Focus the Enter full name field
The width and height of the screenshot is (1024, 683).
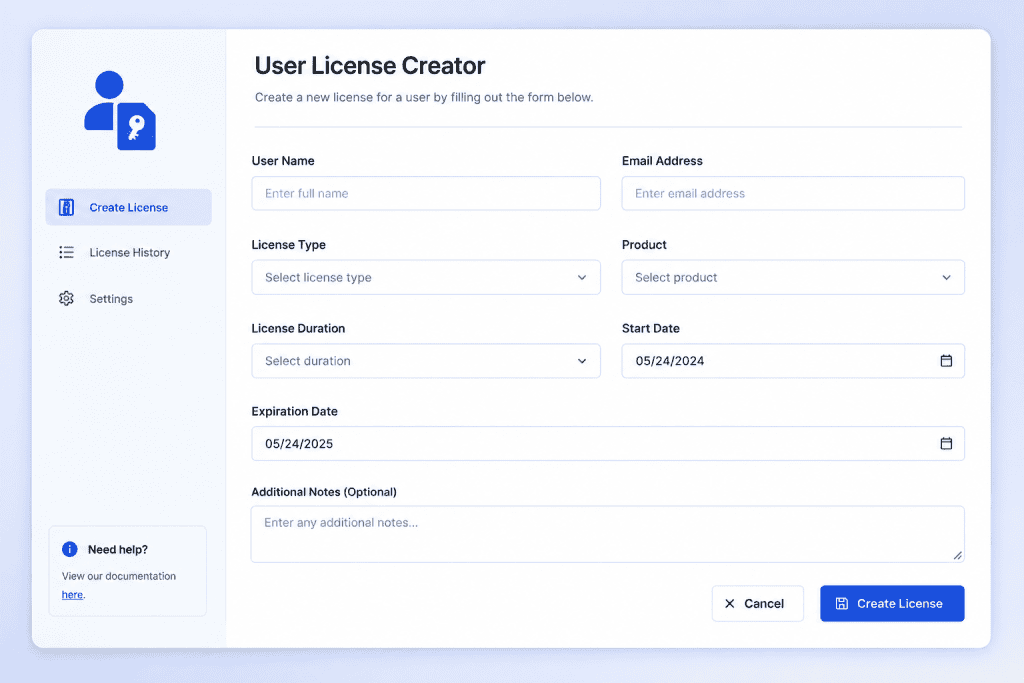[x=426, y=193]
